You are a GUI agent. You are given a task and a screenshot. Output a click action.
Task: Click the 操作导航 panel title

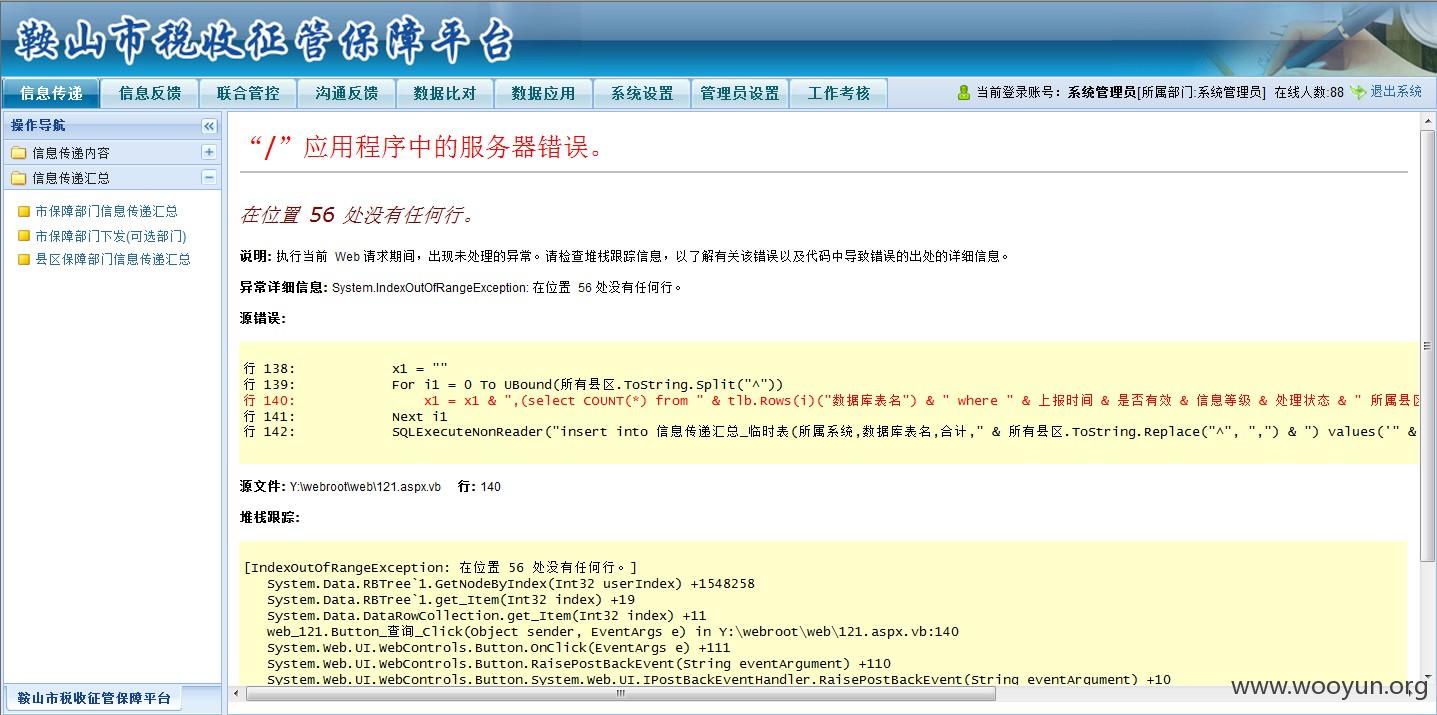[x=38, y=126]
